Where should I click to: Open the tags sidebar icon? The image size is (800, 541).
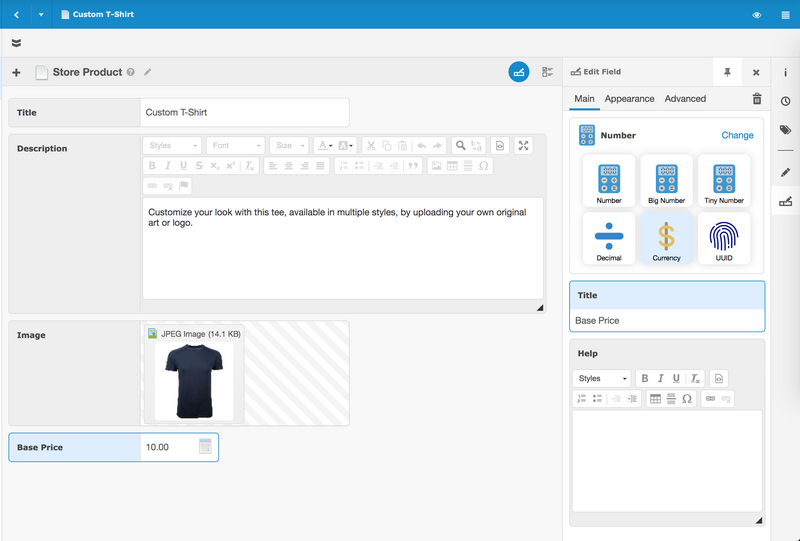coord(785,130)
